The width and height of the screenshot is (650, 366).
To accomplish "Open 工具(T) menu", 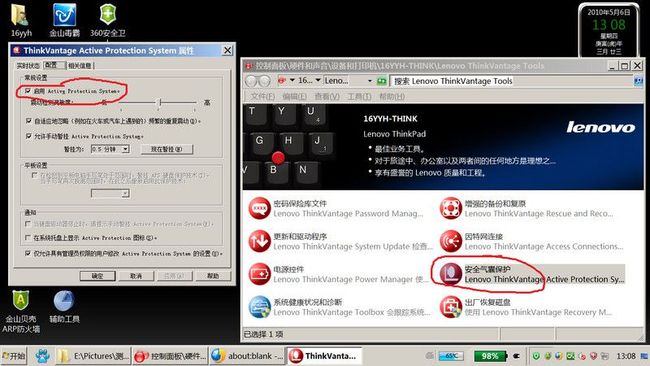I will tap(359, 96).
